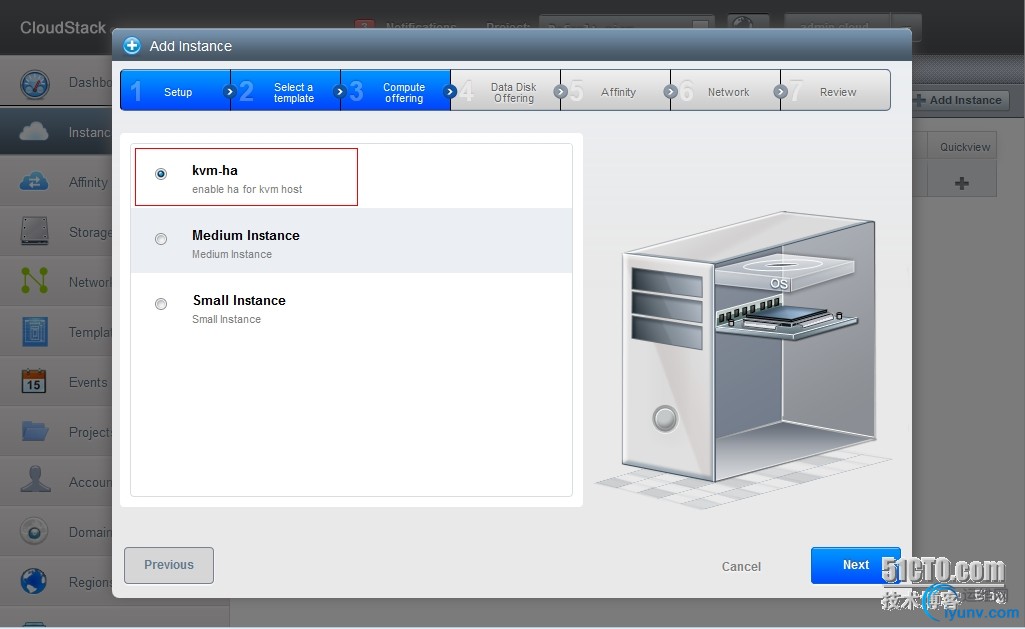The height and width of the screenshot is (629, 1025).
Task: Open the Accounts person icon
Action: pos(35,479)
